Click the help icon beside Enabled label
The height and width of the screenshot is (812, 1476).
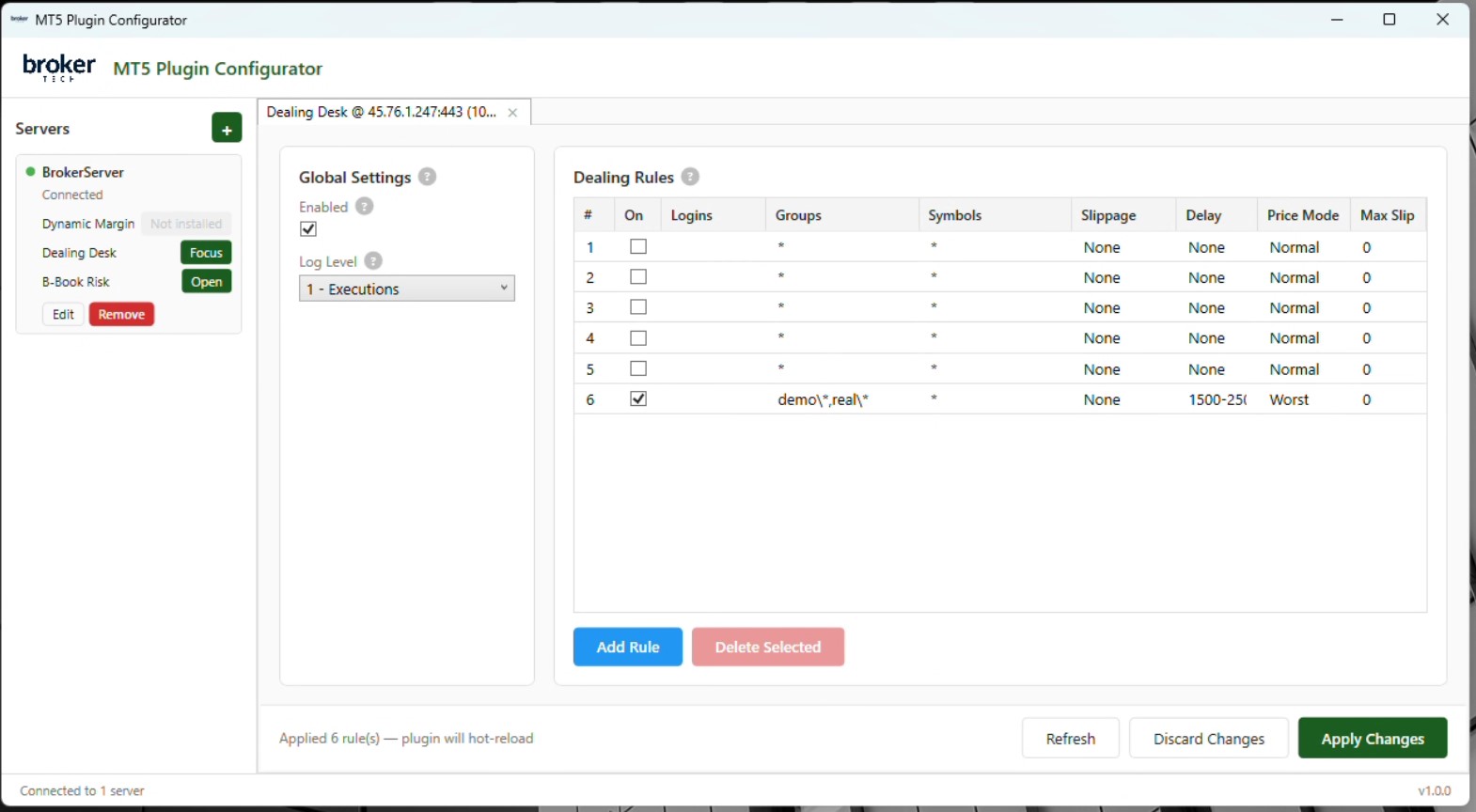tap(364, 207)
